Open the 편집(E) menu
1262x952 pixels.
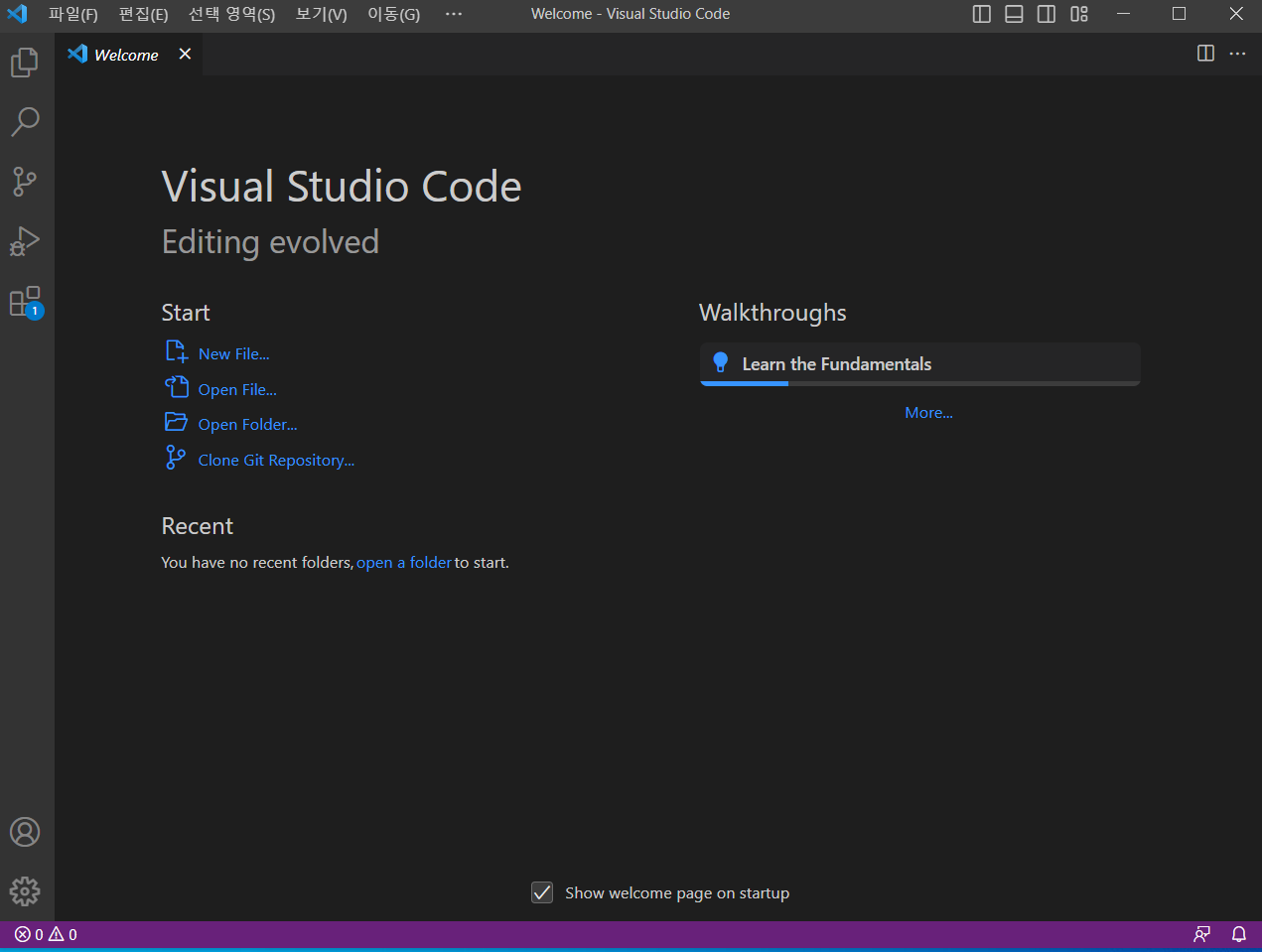(143, 14)
